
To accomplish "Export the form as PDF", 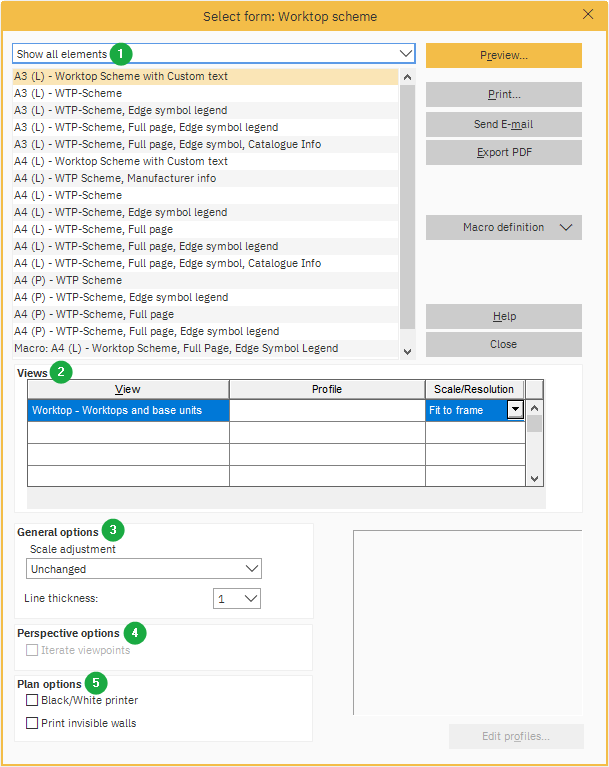I will coord(503,153).
